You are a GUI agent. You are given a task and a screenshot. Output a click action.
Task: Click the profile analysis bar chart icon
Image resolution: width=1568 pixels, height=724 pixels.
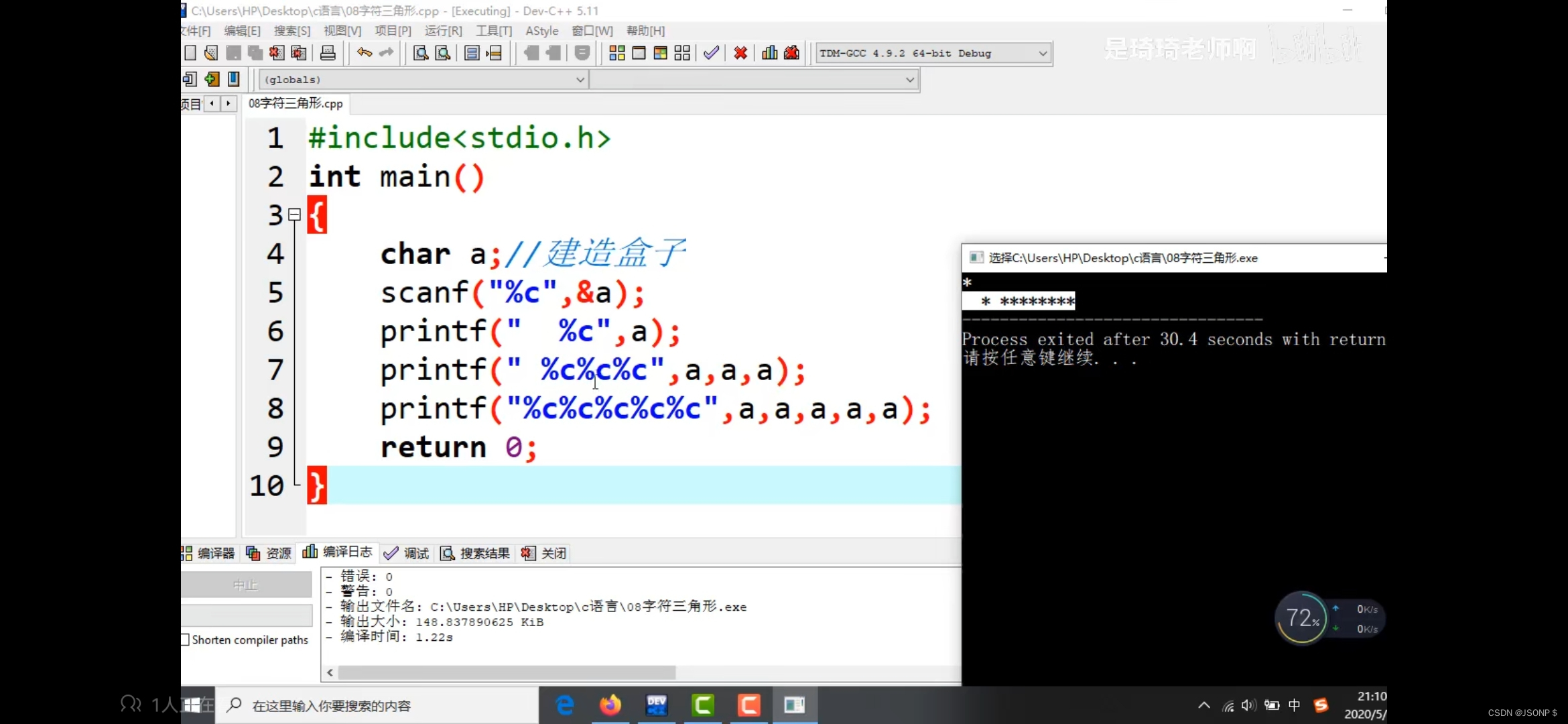tap(769, 53)
